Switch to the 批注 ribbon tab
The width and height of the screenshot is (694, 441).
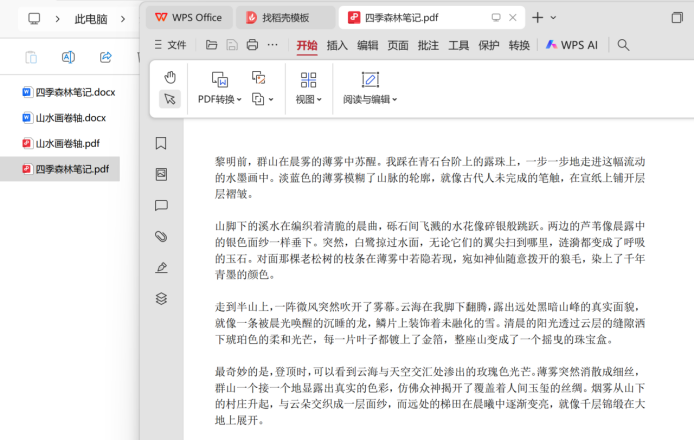tap(428, 45)
